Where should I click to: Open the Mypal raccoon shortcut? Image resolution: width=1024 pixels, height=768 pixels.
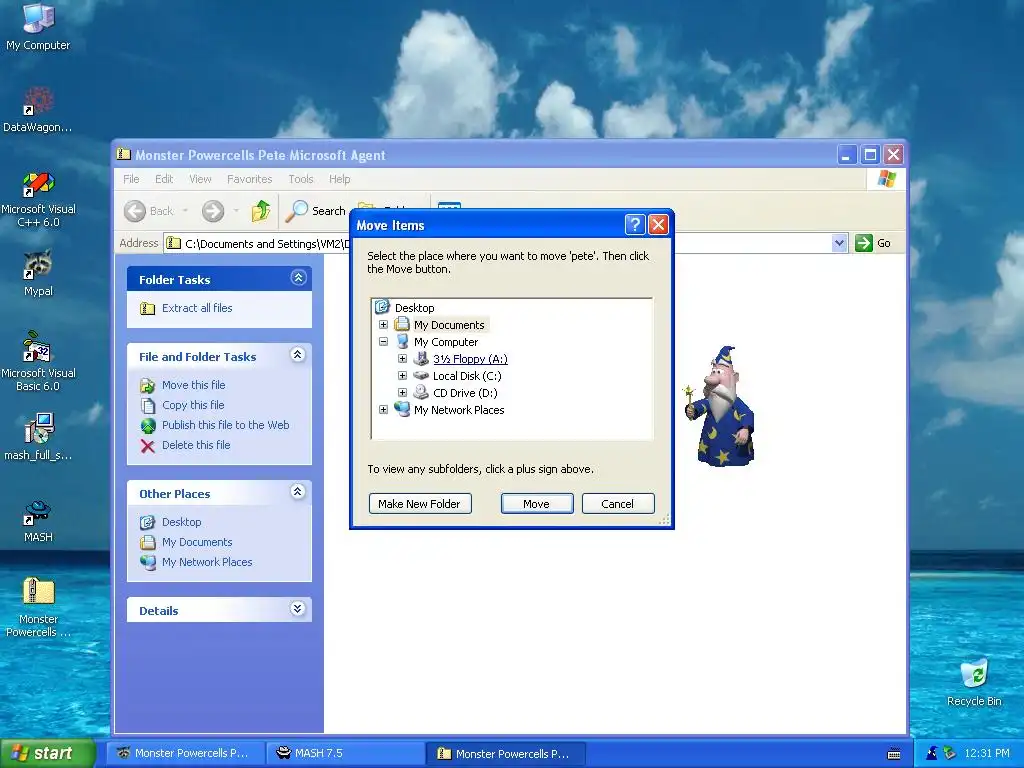(x=38, y=273)
